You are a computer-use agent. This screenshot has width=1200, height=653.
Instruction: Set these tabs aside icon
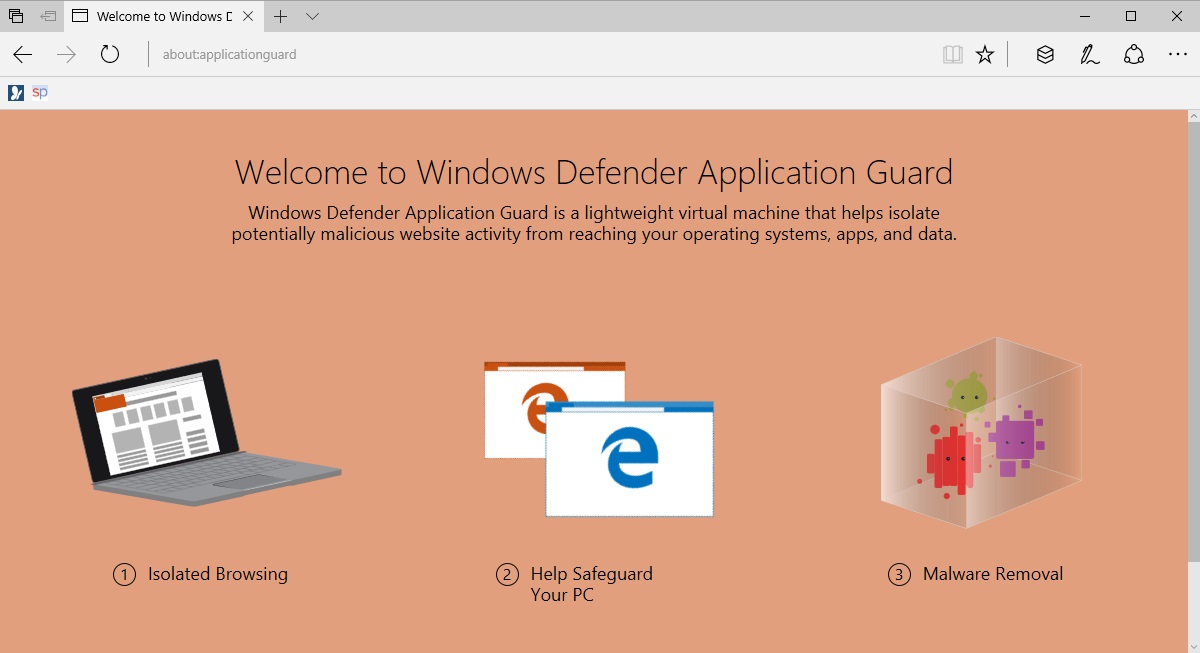48,16
